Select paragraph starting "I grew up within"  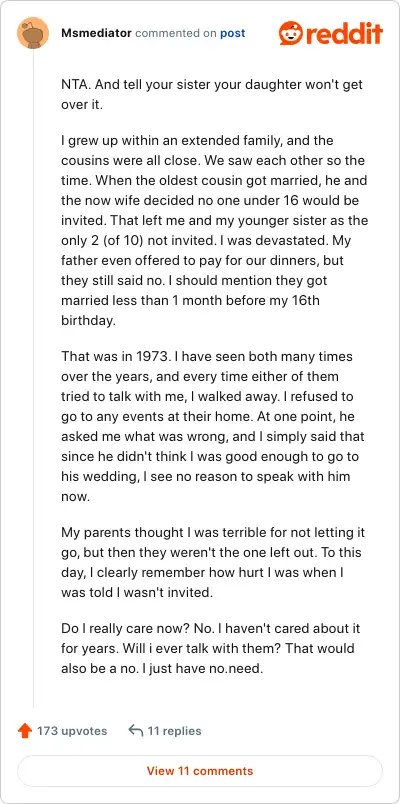pyautogui.click(x=214, y=230)
